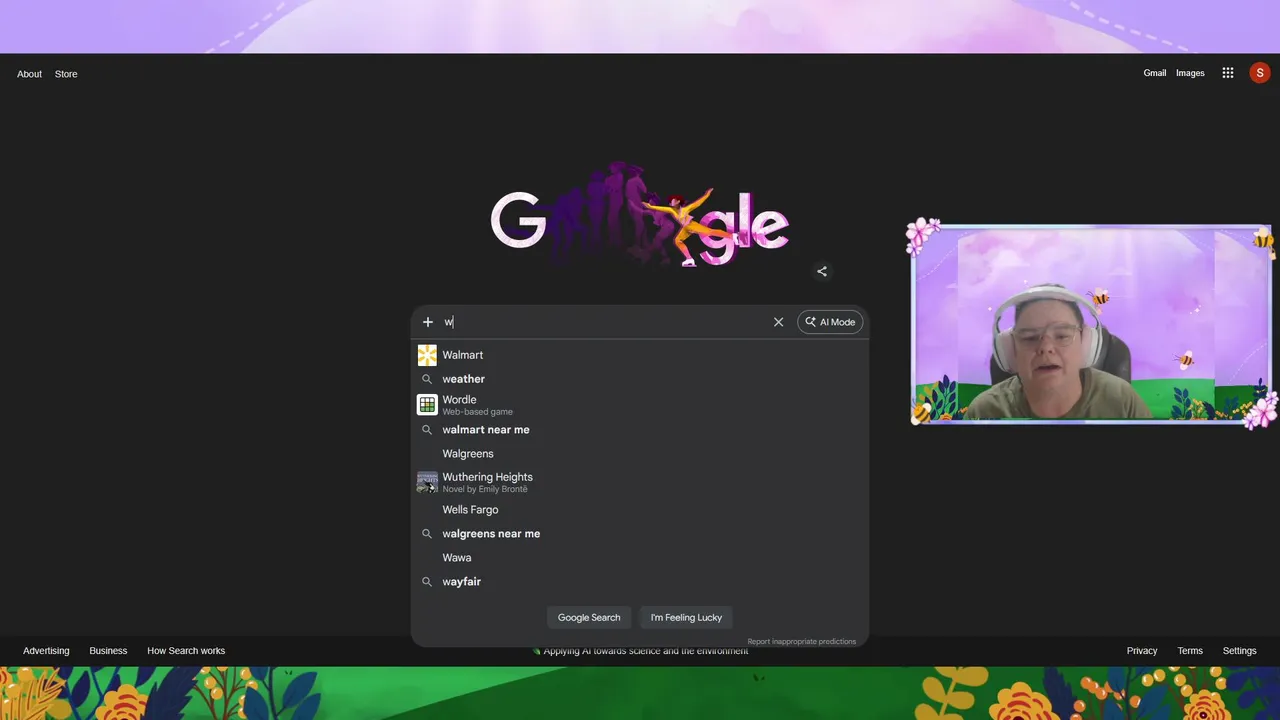Pick Wuthering Heights novel suggestion
Image resolution: width=1280 pixels, height=720 pixels.
[640, 482]
